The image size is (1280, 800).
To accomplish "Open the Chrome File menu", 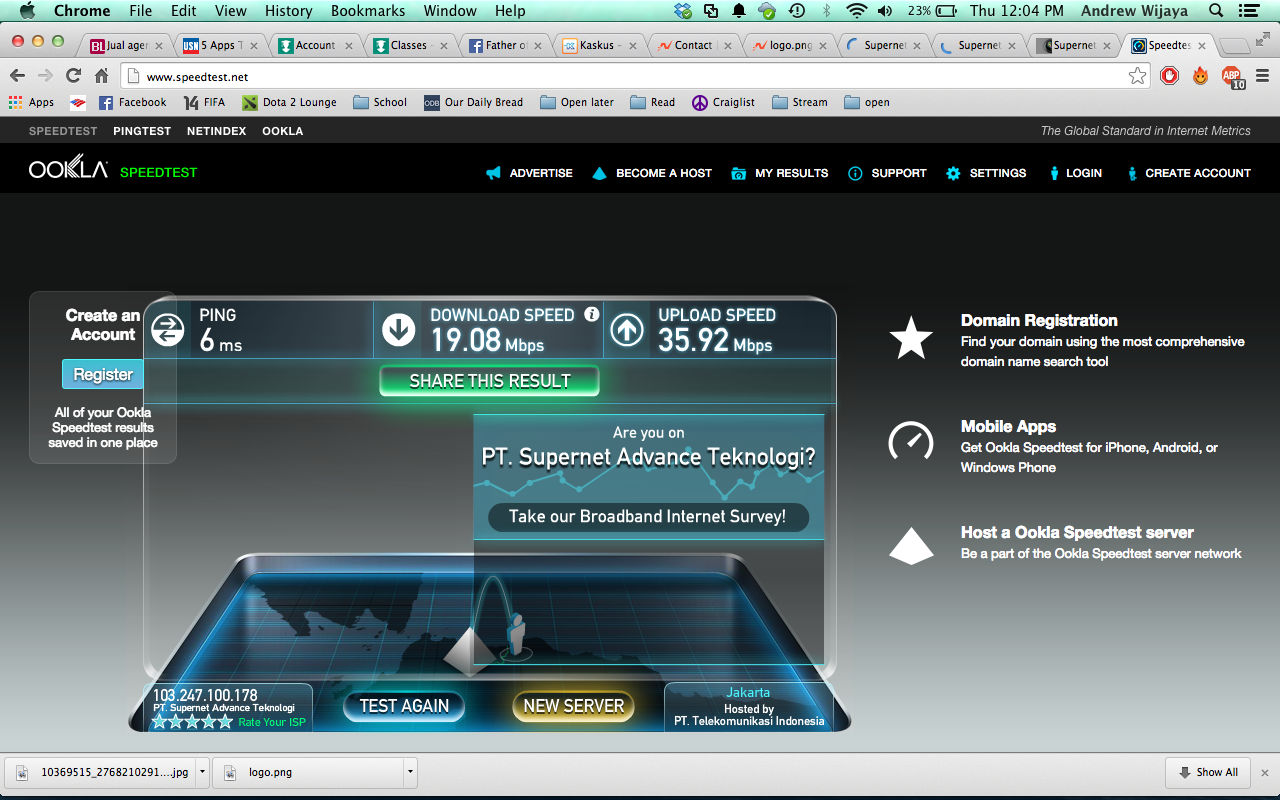I will pos(141,11).
